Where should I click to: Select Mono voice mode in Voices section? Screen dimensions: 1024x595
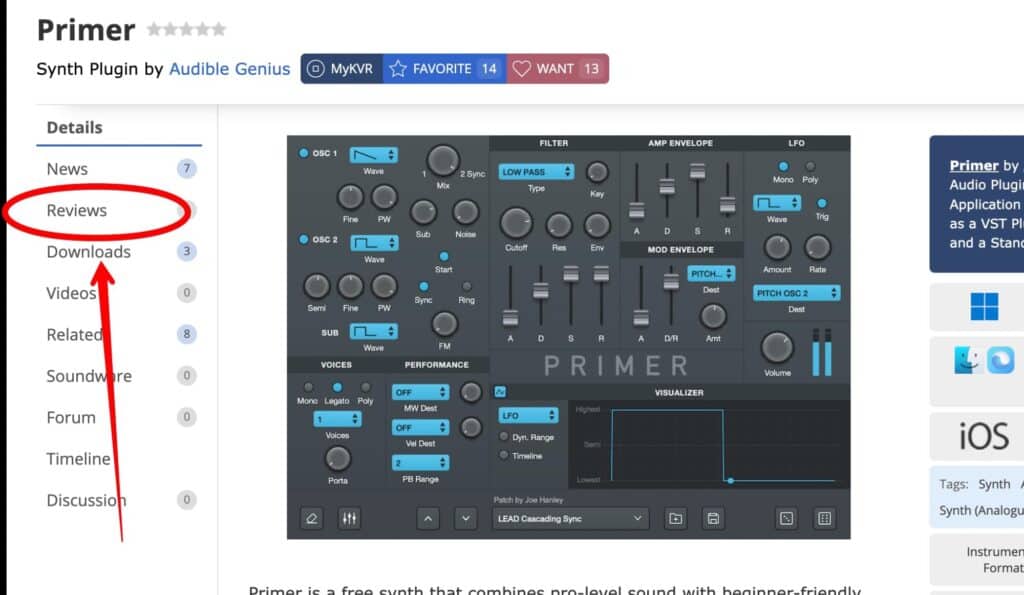click(x=308, y=387)
